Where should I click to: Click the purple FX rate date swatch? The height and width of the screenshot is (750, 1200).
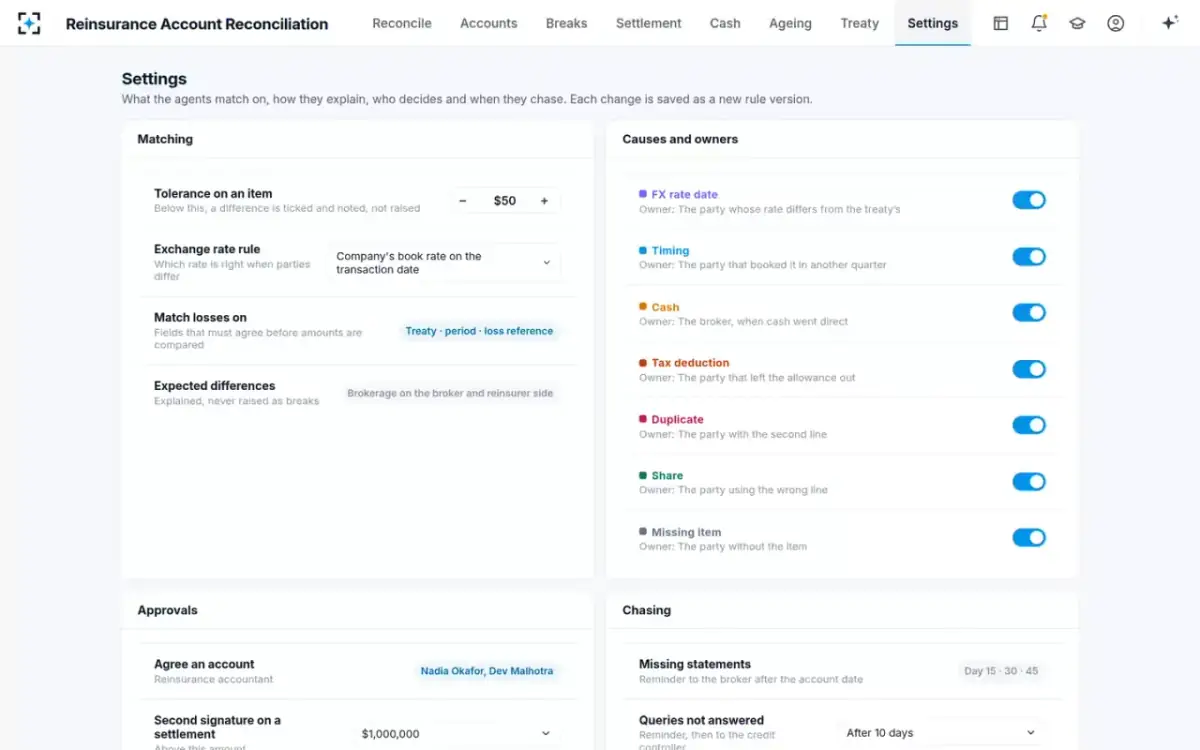pyautogui.click(x=643, y=194)
